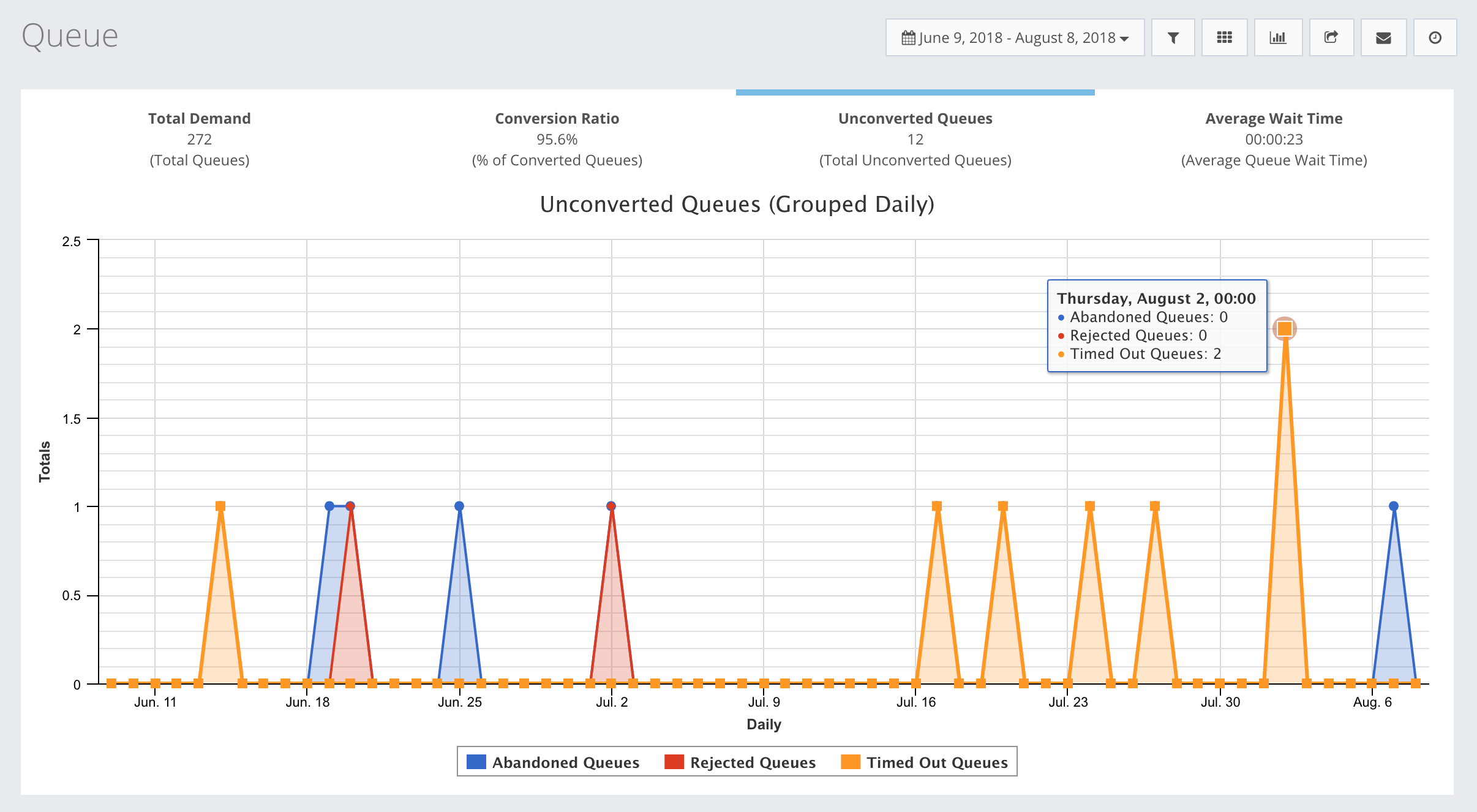1477x812 pixels.
Task: Select the Unconverted Queues tab
Action: 915,139
